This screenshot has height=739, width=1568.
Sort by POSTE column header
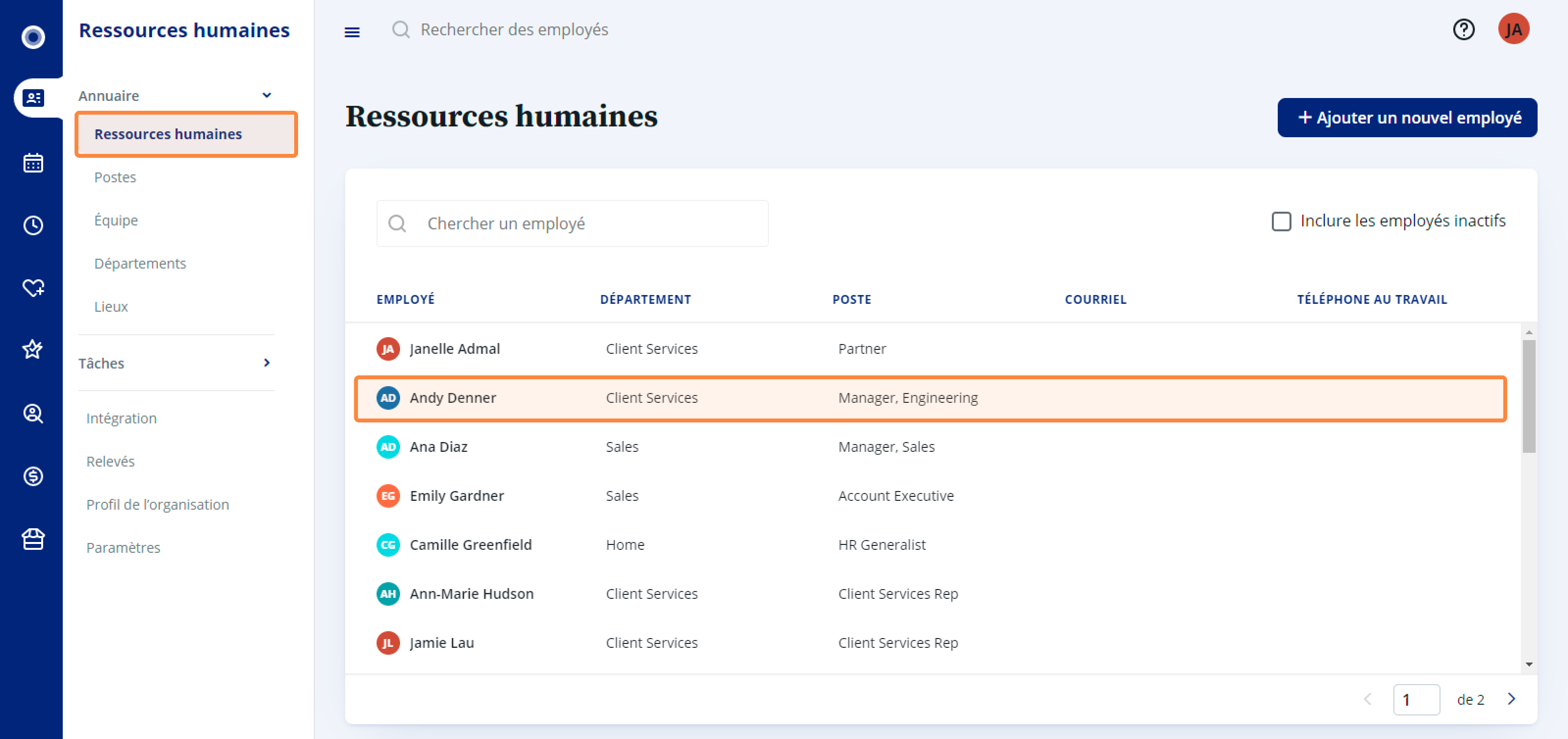click(x=852, y=299)
